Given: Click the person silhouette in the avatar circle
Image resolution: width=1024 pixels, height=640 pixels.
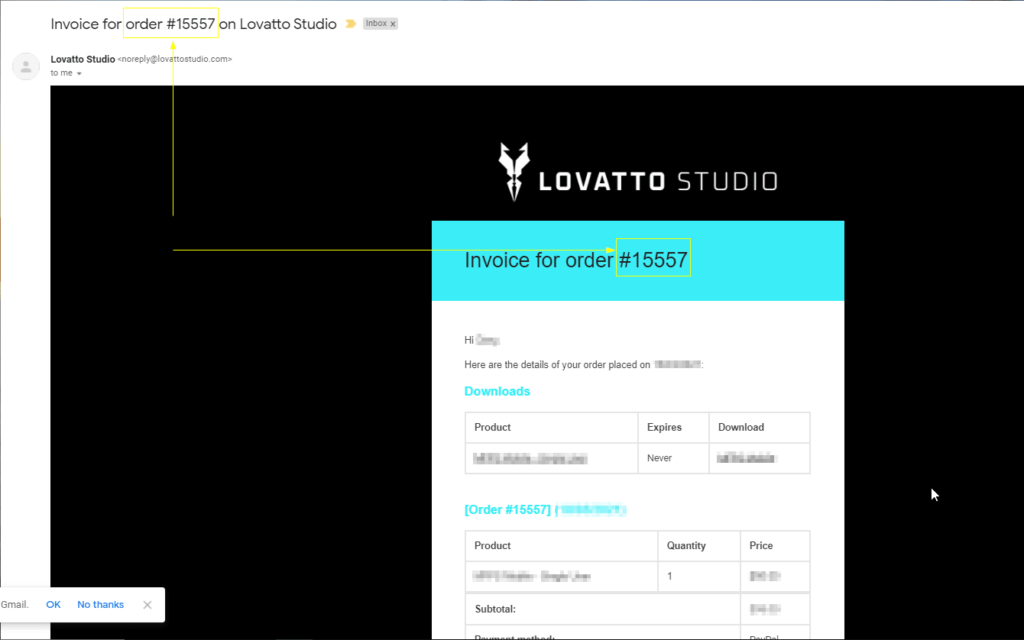Looking at the screenshot, I should (x=25, y=66).
